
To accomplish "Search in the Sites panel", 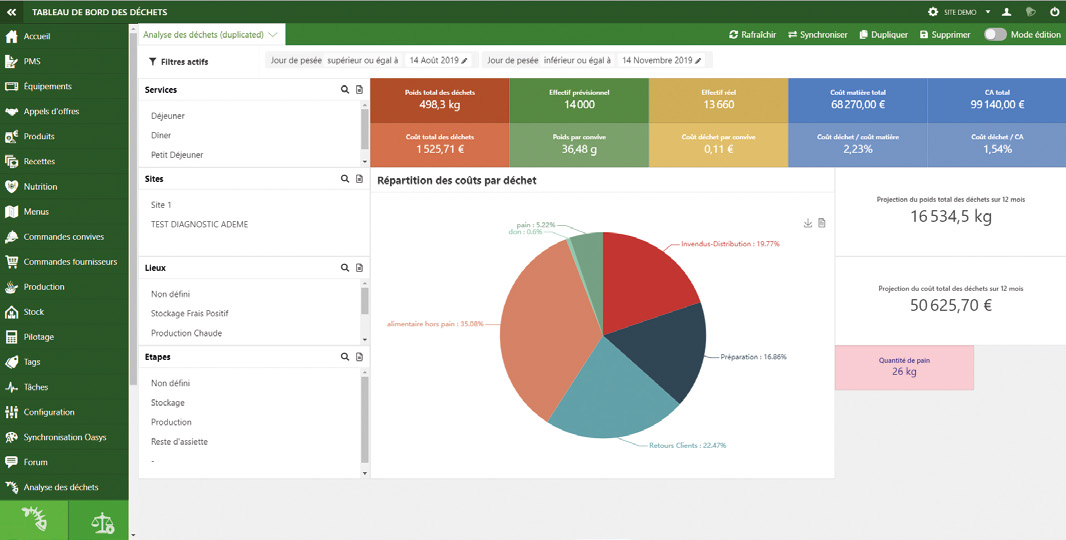I will click(345, 179).
